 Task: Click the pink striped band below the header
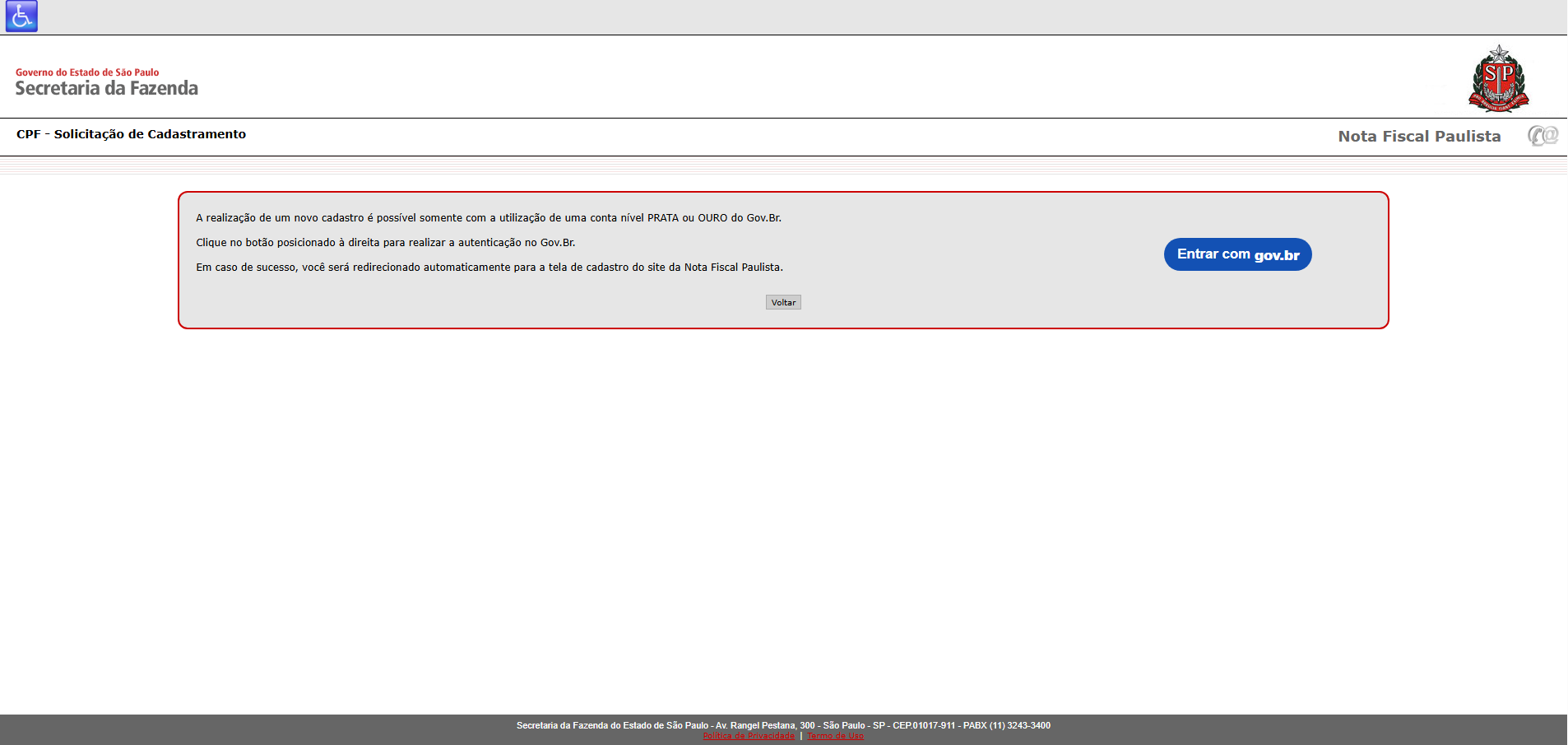(x=783, y=166)
